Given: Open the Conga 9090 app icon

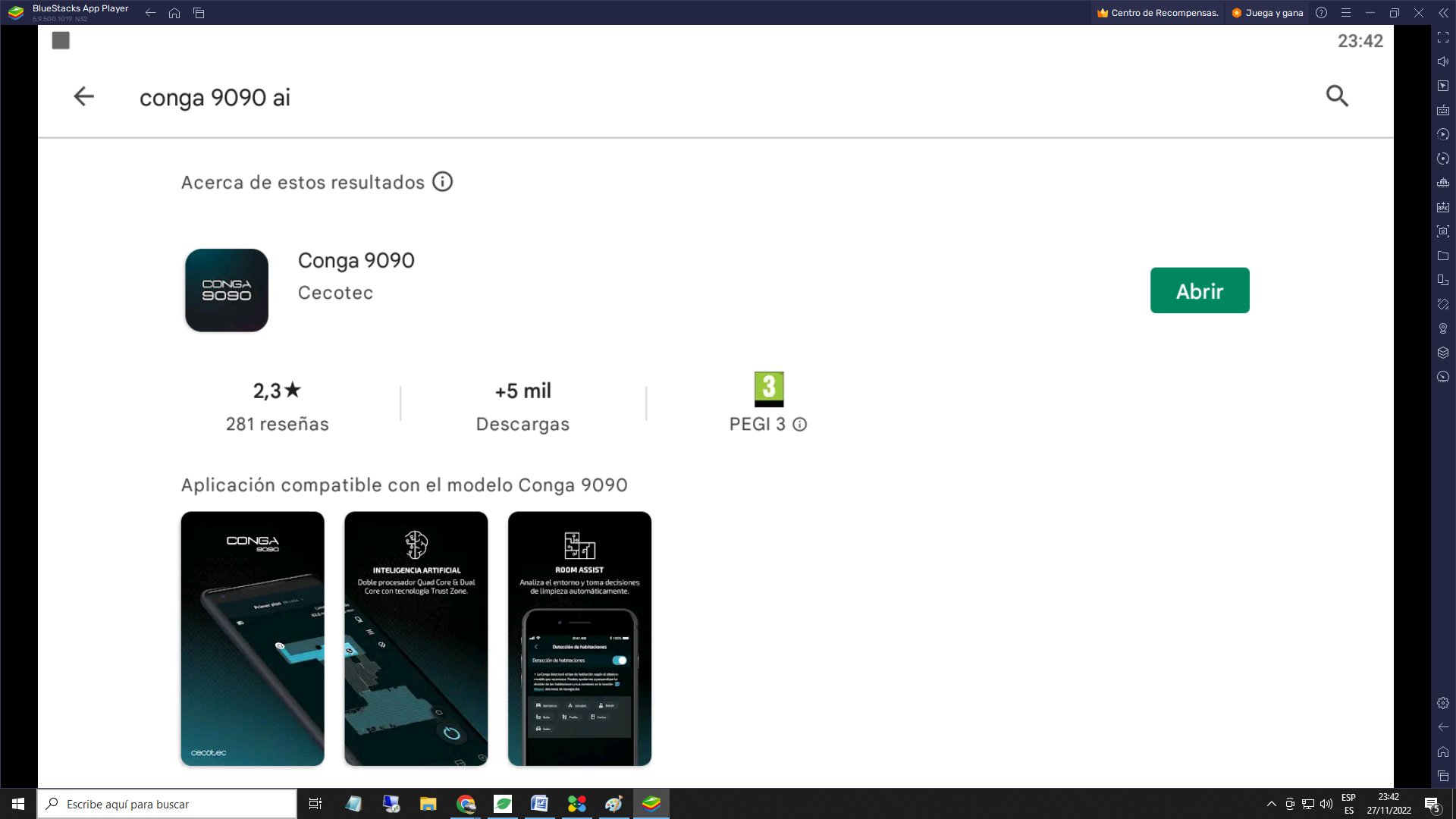Looking at the screenshot, I should pyautogui.click(x=227, y=290).
